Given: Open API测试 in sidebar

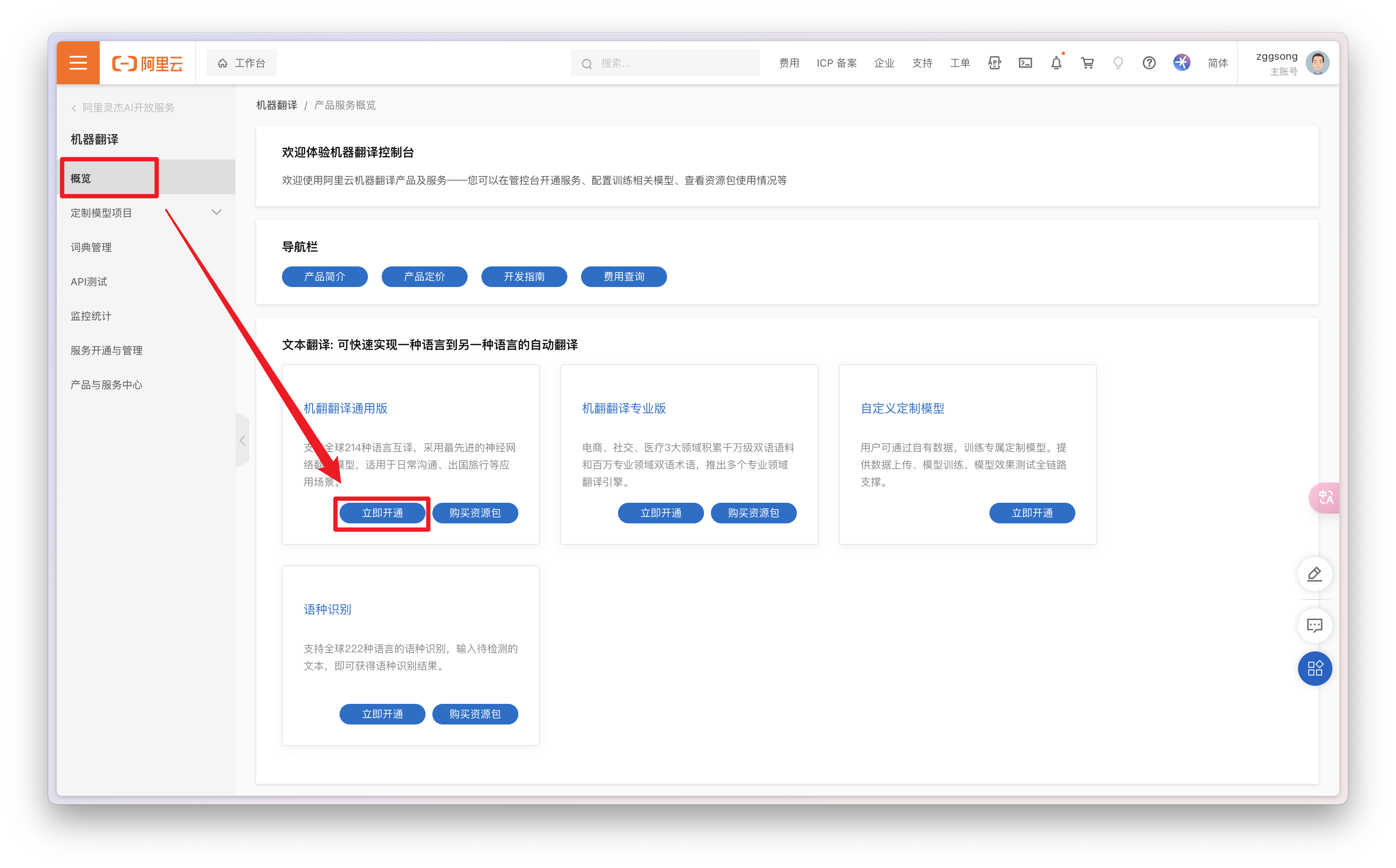Looking at the screenshot, I should coord(89,282).
